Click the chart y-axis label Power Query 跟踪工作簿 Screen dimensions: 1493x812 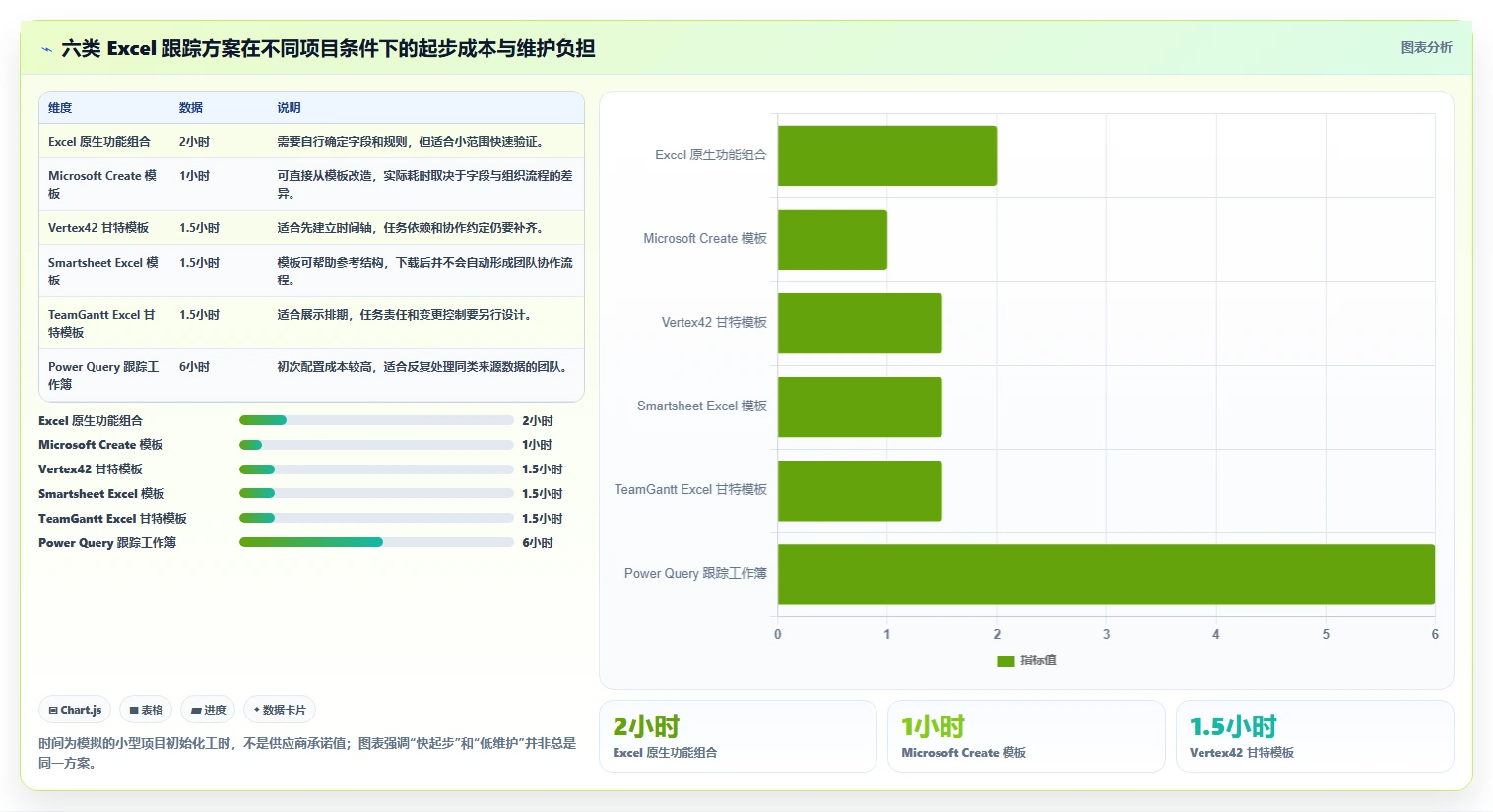click(695, 573)
